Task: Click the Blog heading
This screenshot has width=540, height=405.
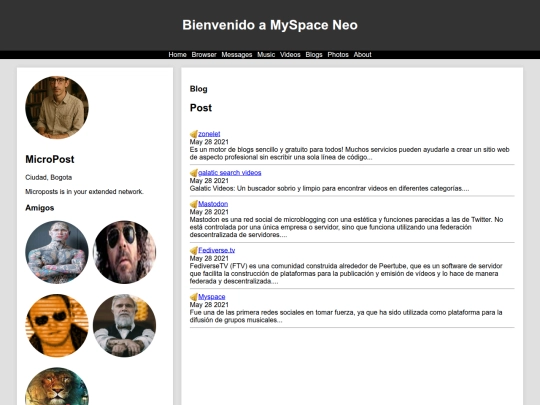Action: 198,89
